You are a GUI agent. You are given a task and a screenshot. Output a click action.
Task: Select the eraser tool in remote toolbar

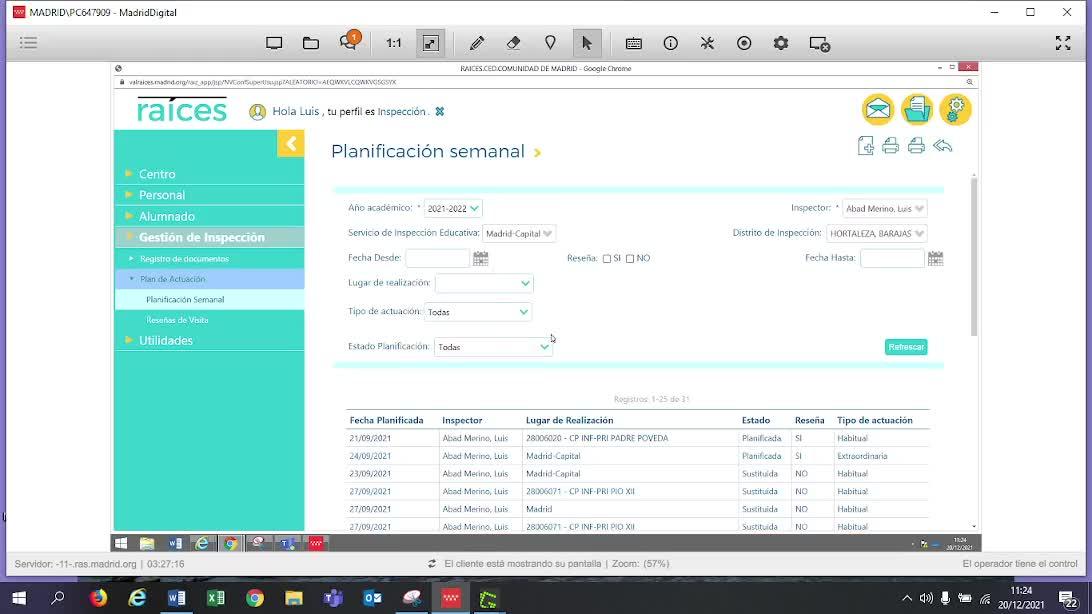pos(513,43)
